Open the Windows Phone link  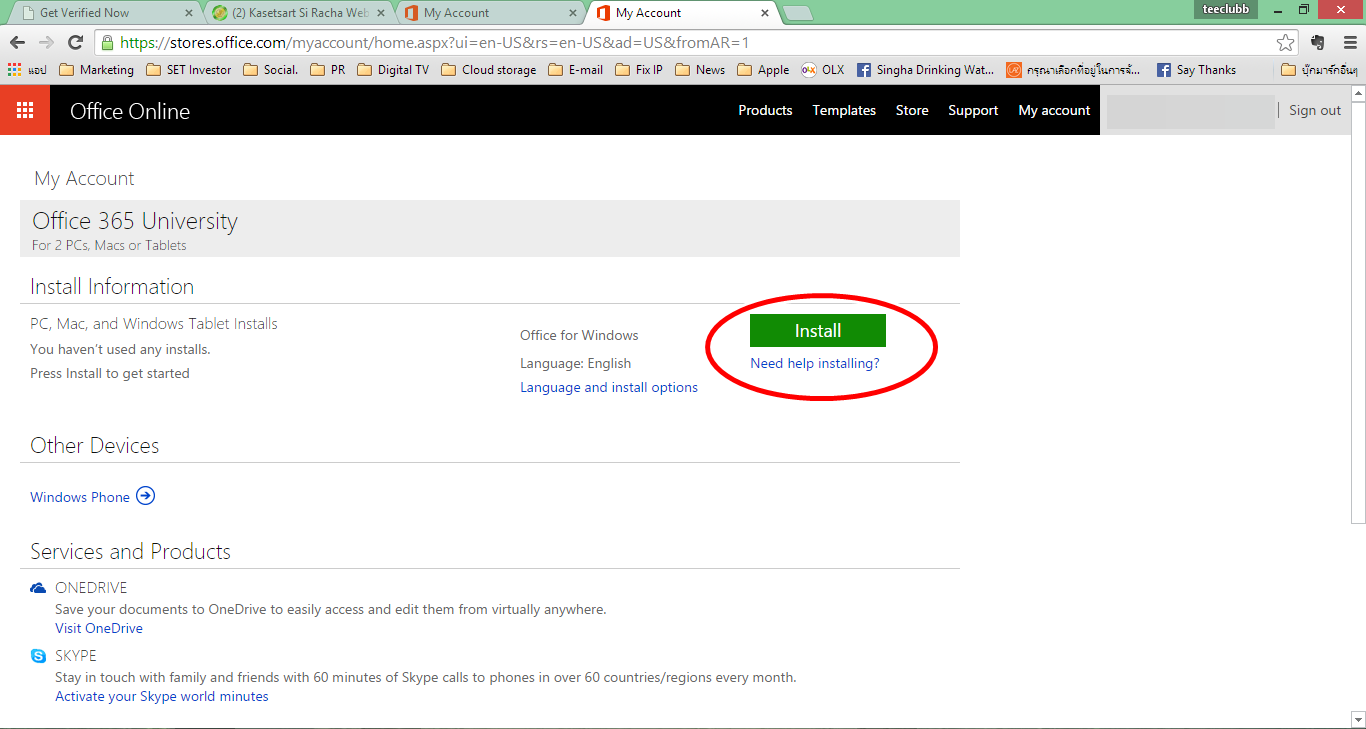point(80,497)
